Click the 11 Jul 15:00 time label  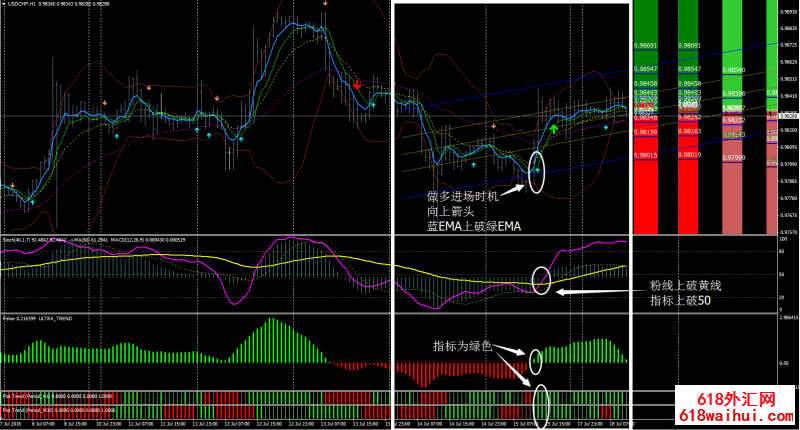coord(172,424)
